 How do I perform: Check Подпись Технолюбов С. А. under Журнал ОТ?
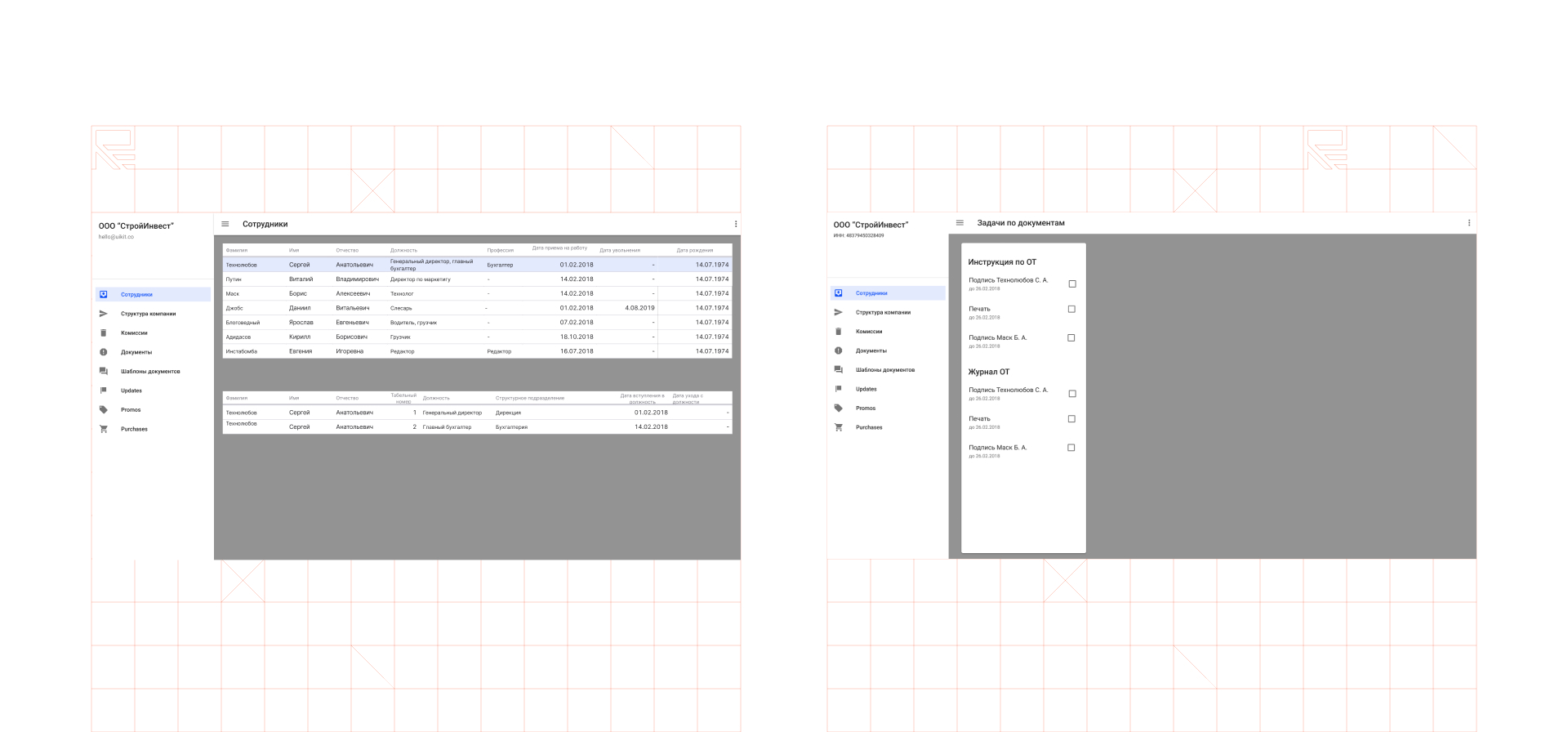pos(1072,394)
